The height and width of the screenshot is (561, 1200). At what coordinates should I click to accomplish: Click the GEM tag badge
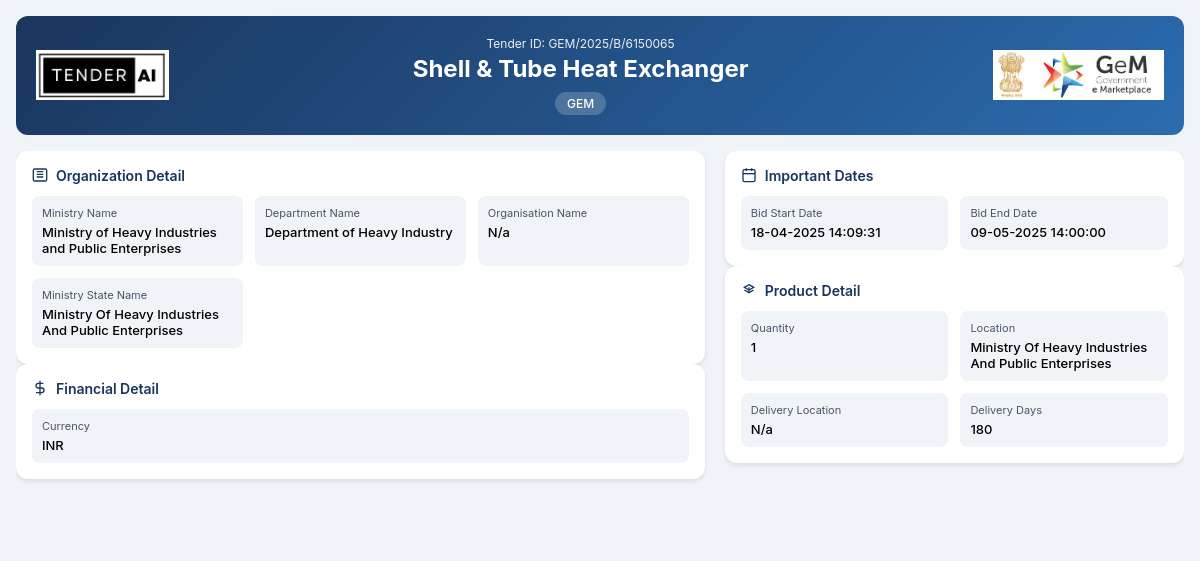(580, 103)
